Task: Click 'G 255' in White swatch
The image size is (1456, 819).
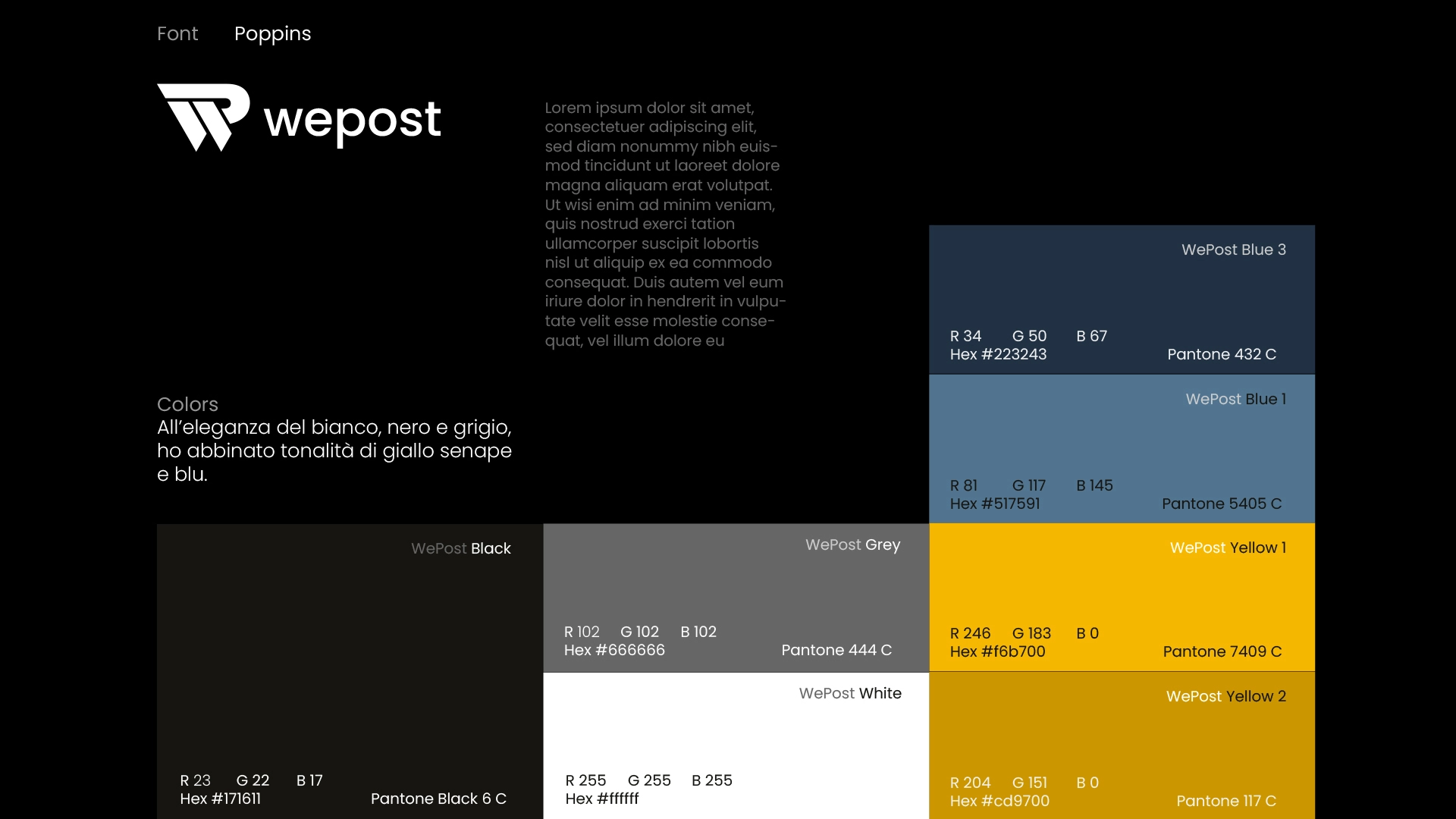Action: point(649,780)
